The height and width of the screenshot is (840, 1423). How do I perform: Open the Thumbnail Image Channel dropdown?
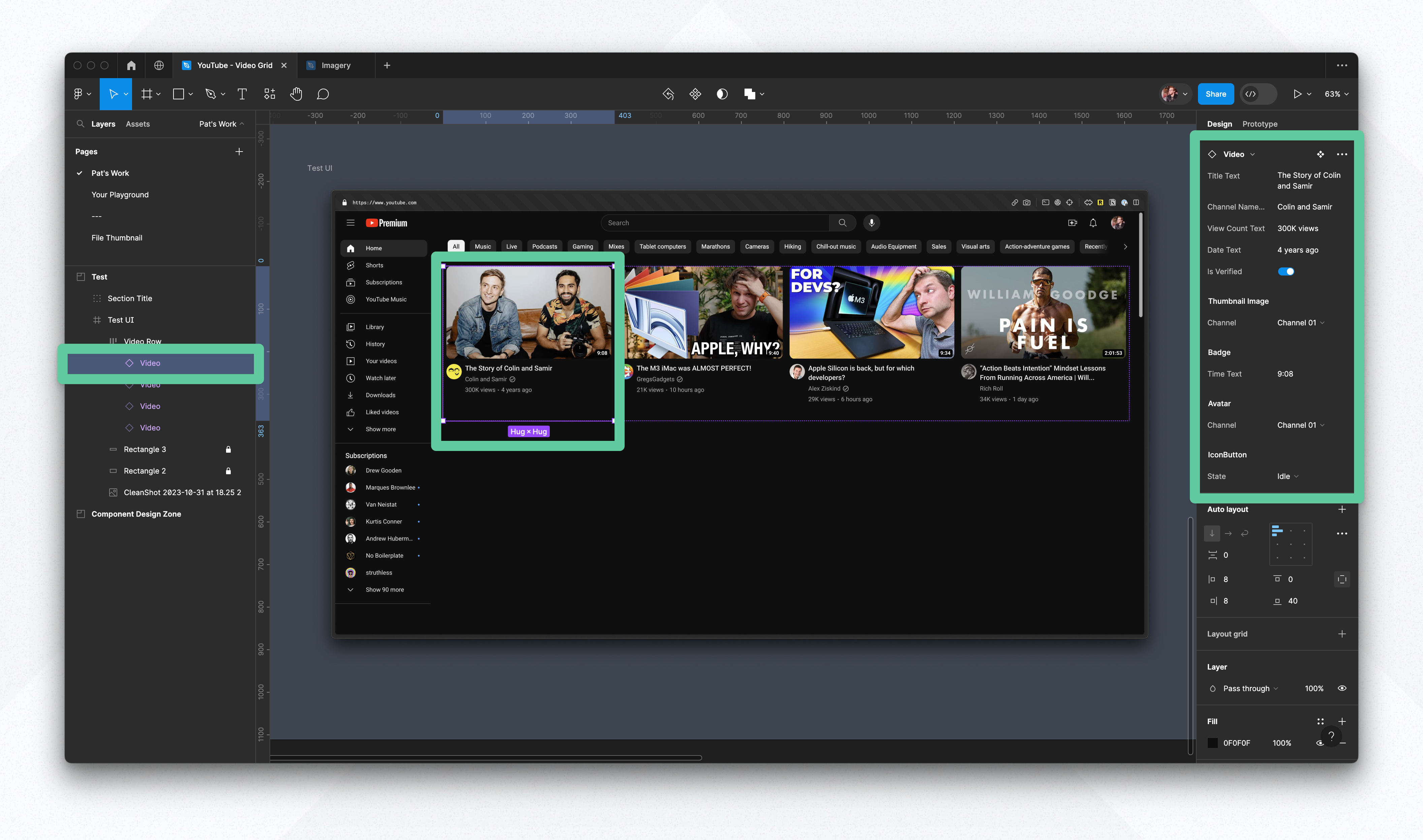coord(1300,323)
